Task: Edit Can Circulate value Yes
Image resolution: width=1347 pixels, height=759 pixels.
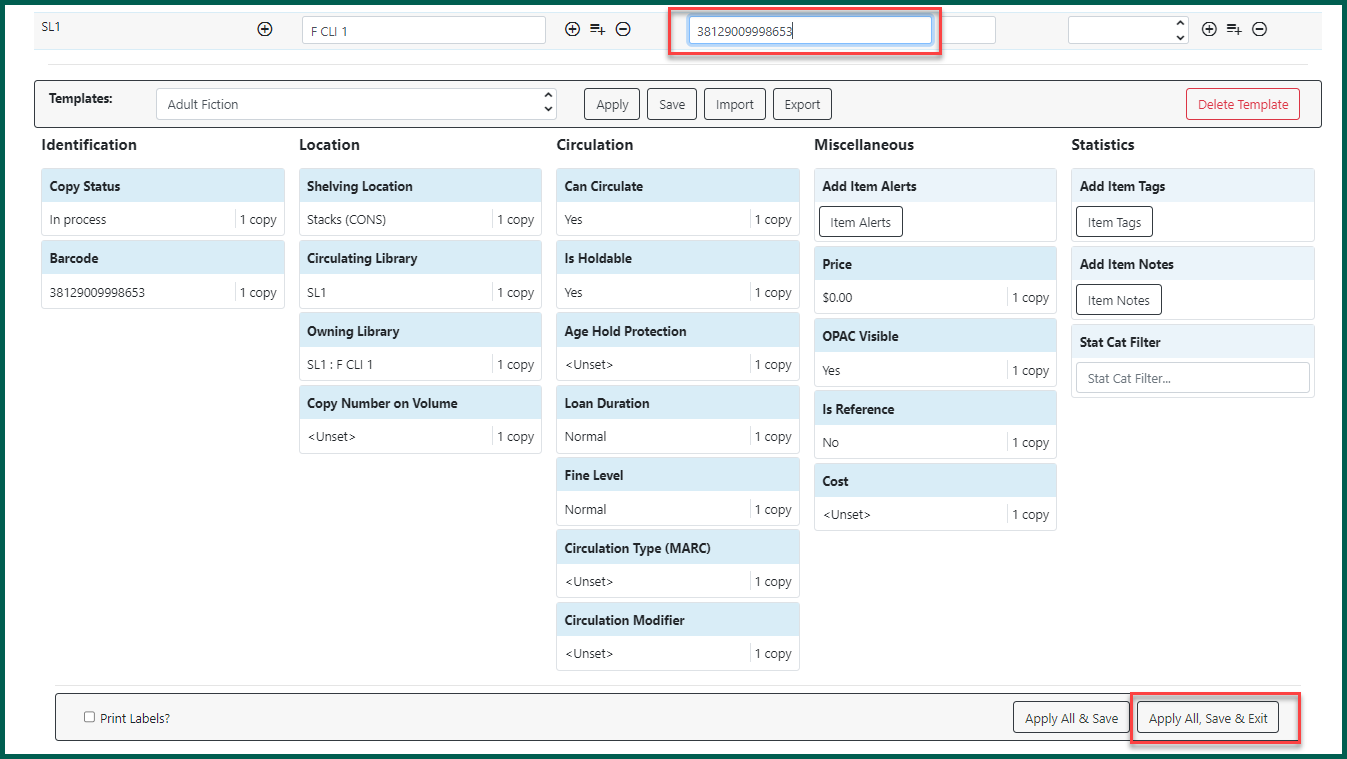Action: click(x=678, y=219)
